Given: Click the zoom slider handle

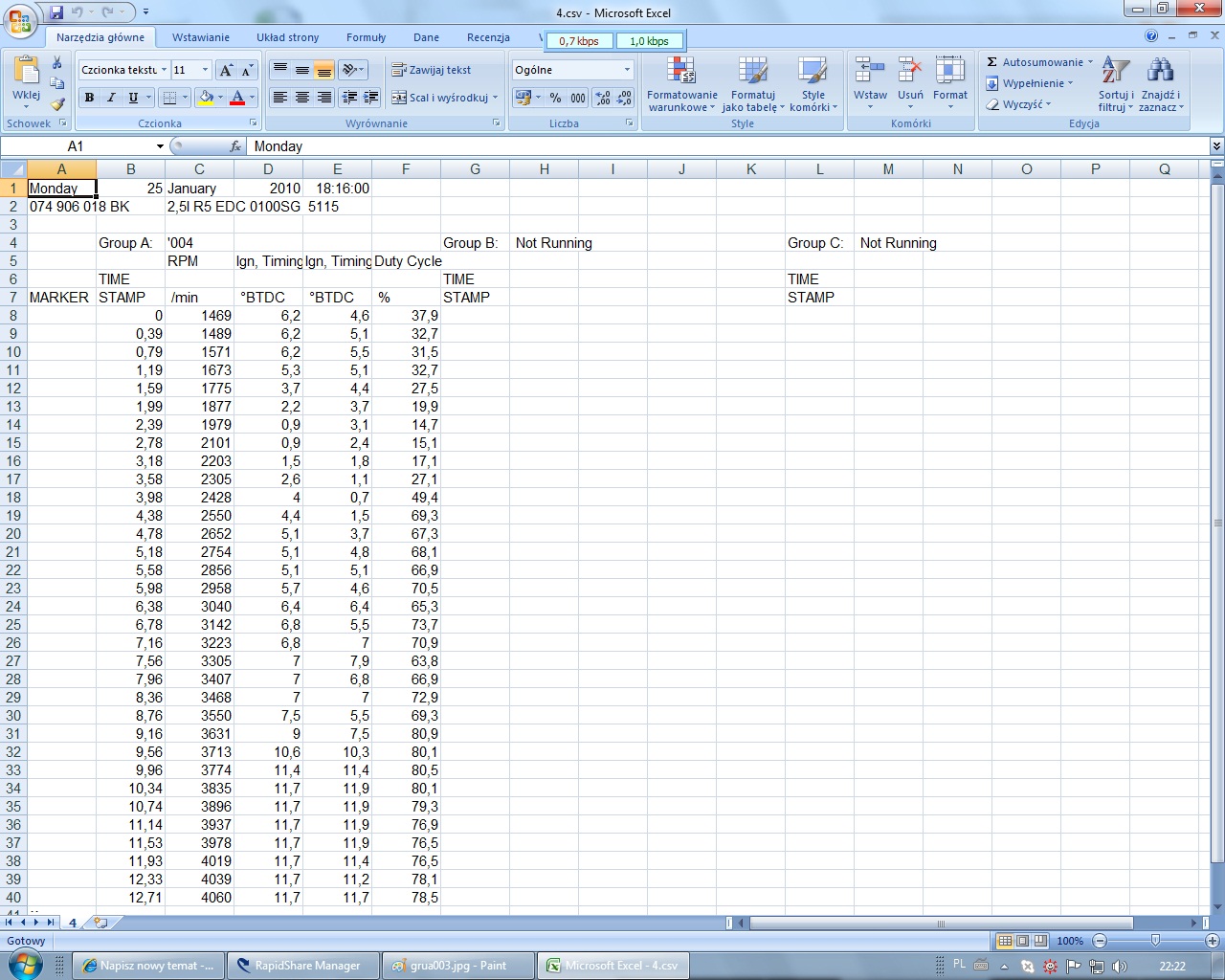Looking at the screenshot, I should coord(1155,941).
